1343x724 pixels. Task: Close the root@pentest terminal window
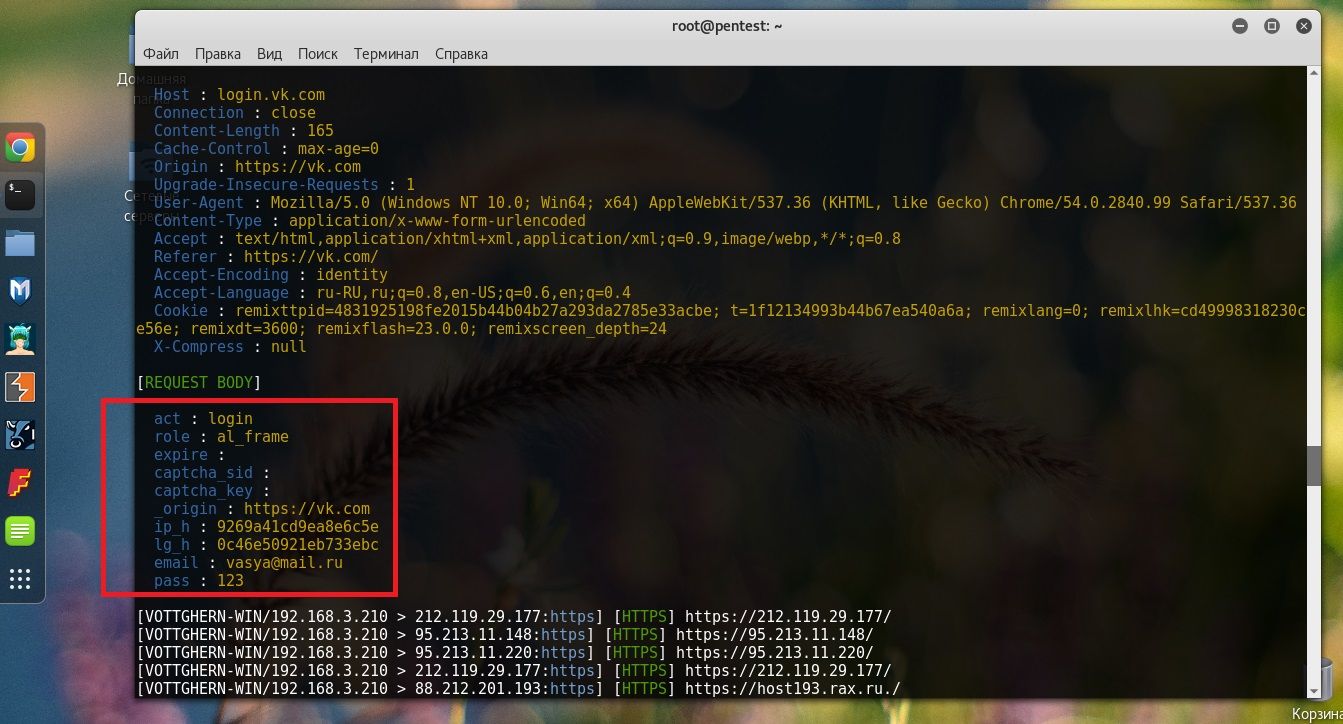1302,26
